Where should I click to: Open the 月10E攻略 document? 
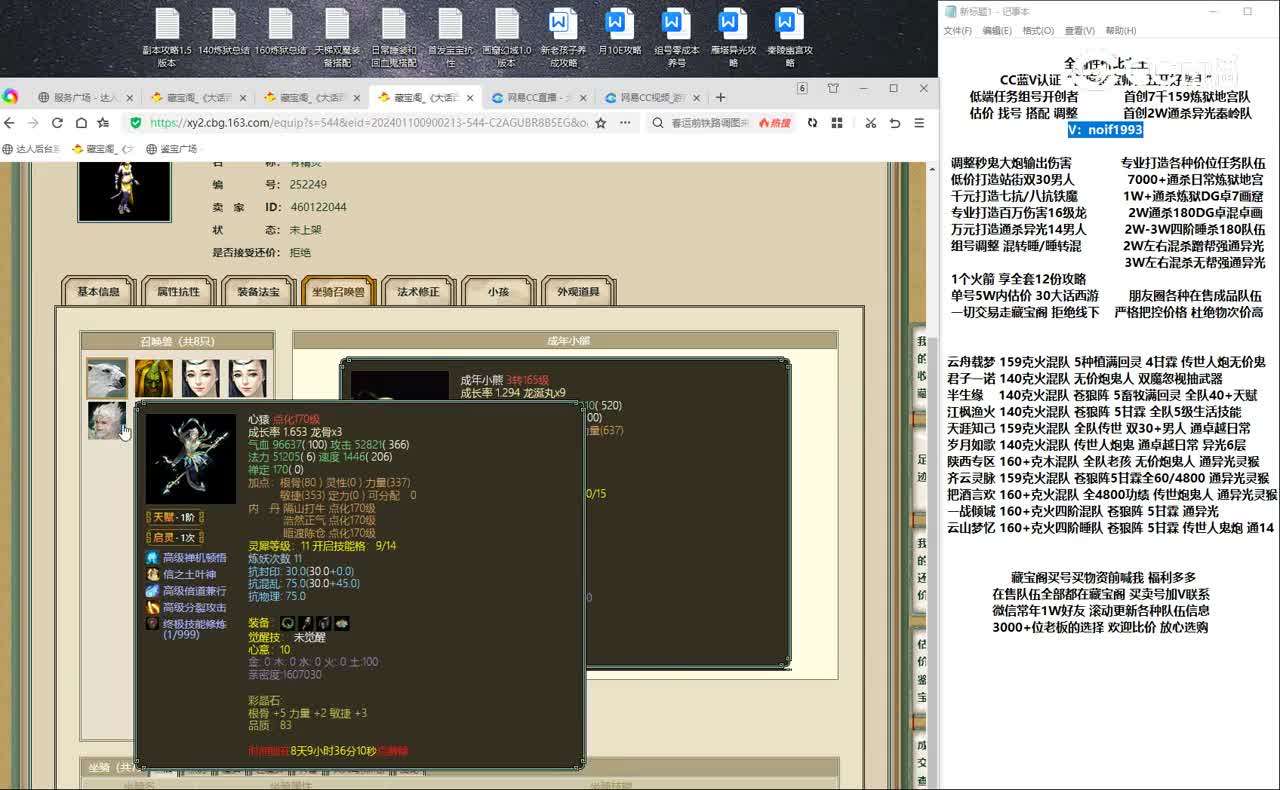point(620,33)
